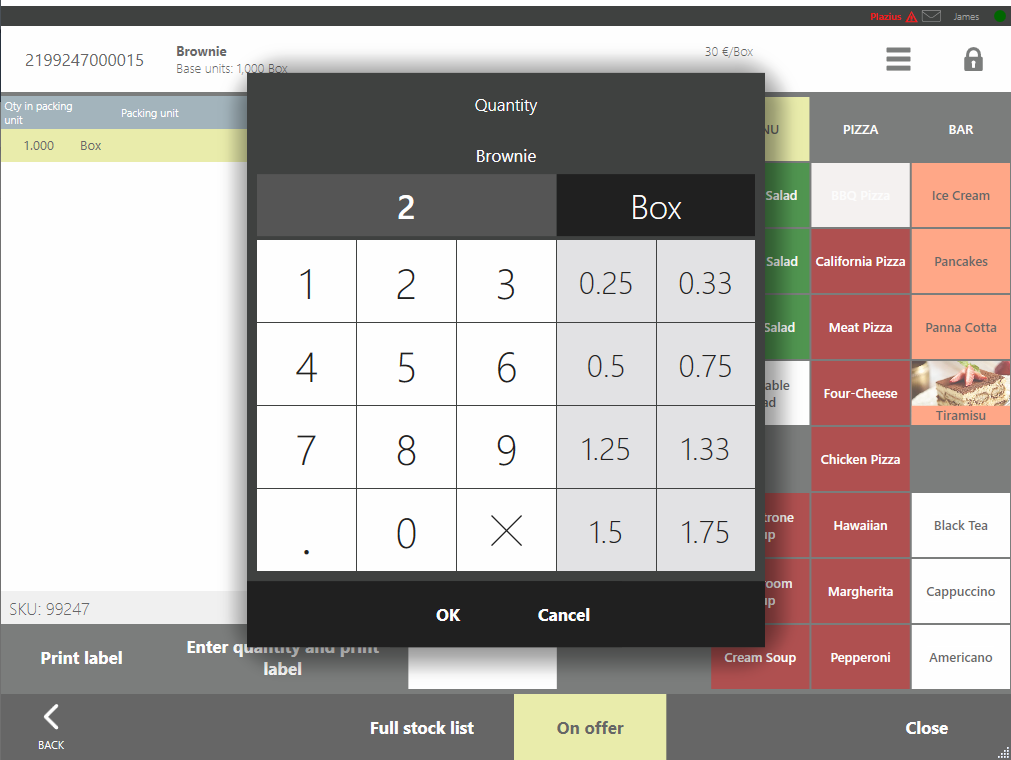Toggle the On offer filter
The height and width of the screenshot is (760, 1011).
(589, 727)
